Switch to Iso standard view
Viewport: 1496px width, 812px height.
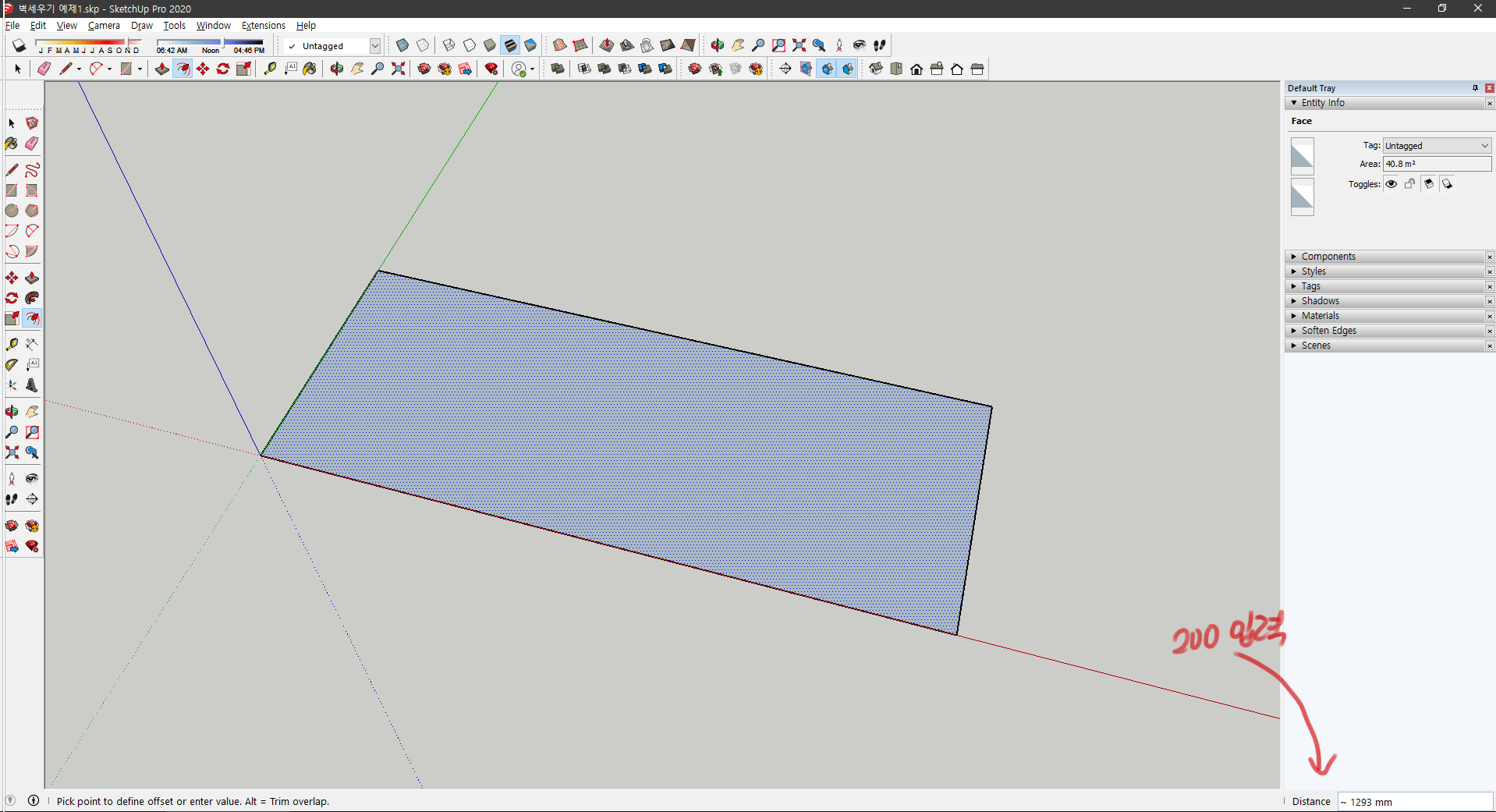[876, 69]
